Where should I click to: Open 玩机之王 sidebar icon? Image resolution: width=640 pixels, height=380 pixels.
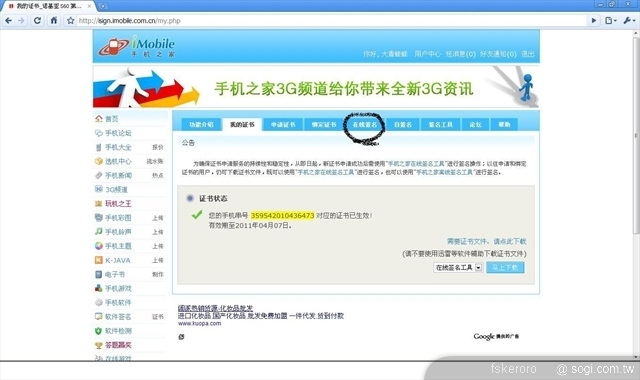(98, 204)
